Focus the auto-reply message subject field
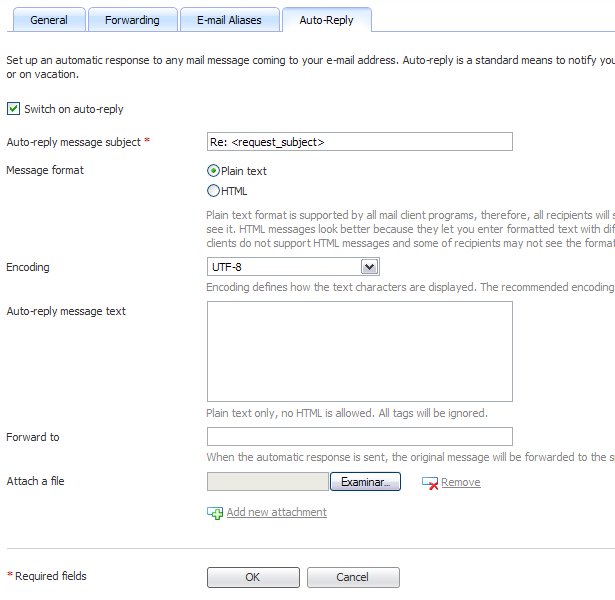Screen dimensions: 615x600 pyautogui.click(x=359, y=142)
